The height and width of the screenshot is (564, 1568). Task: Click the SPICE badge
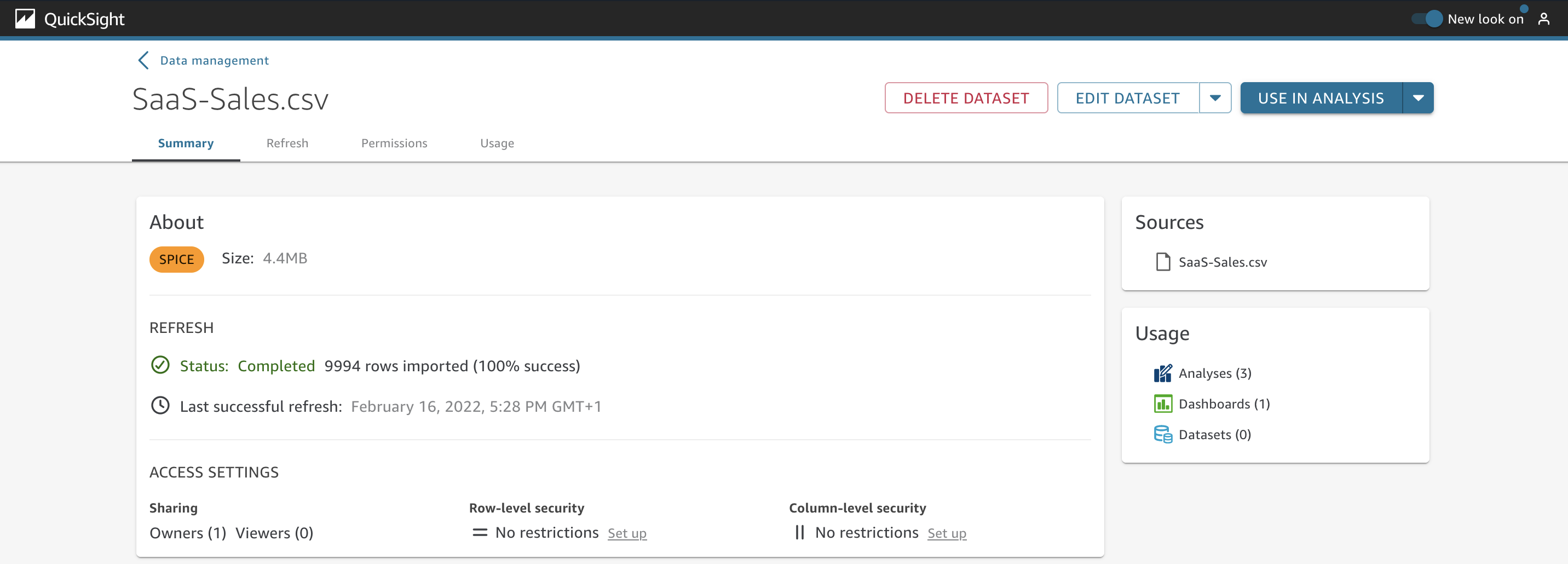point(176,260)
